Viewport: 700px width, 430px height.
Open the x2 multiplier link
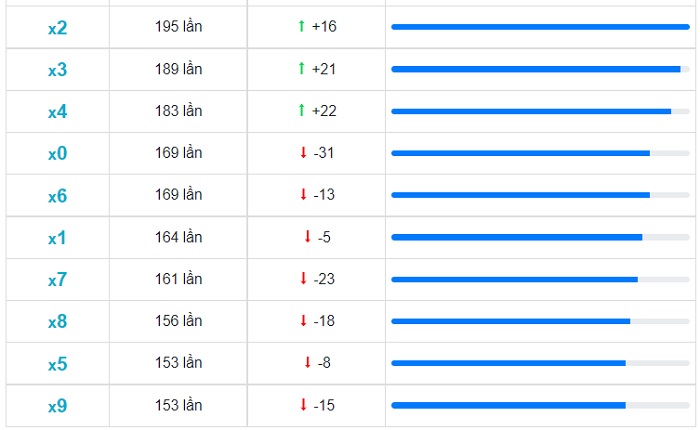[x=58, y=28]
